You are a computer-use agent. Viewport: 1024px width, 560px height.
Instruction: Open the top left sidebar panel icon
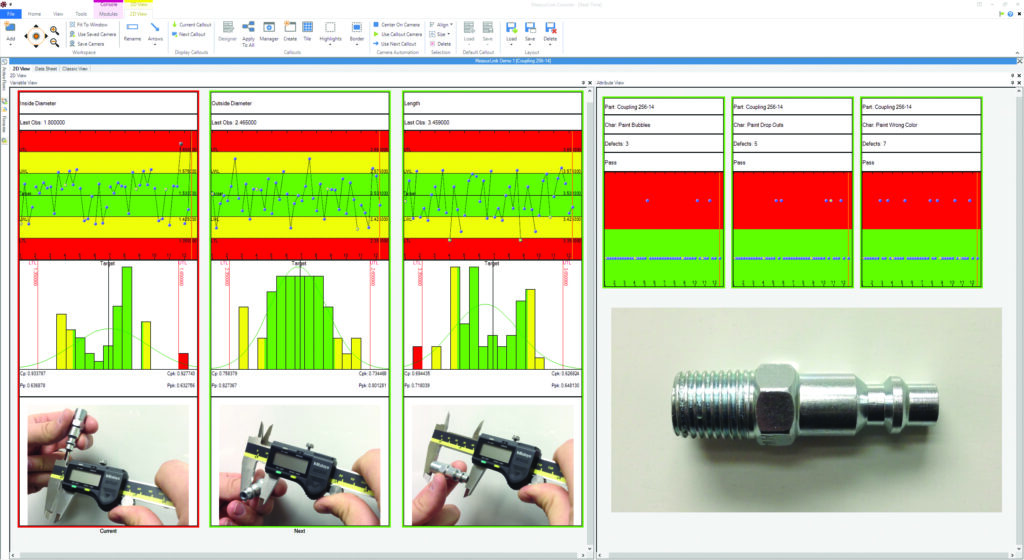click(x=4, y=62)
